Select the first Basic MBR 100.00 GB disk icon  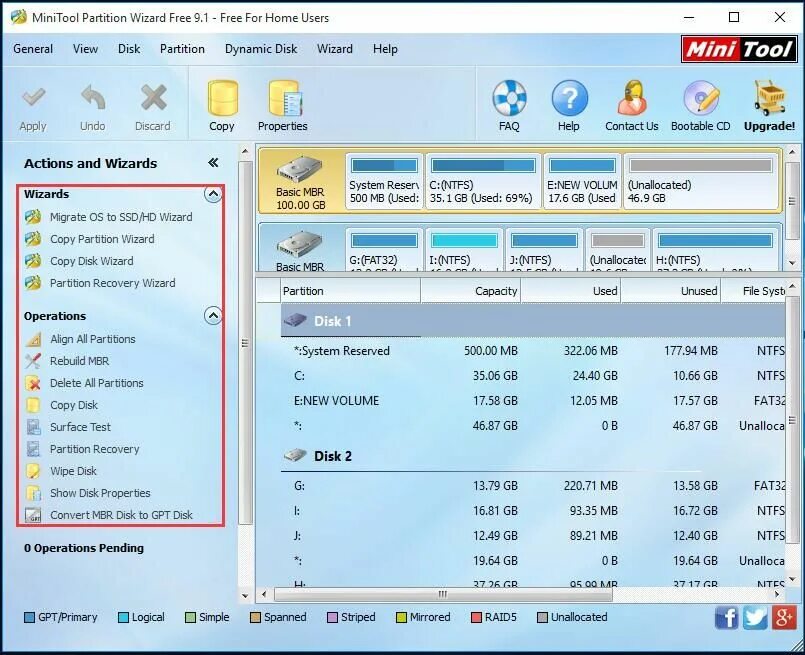(300, 170)
